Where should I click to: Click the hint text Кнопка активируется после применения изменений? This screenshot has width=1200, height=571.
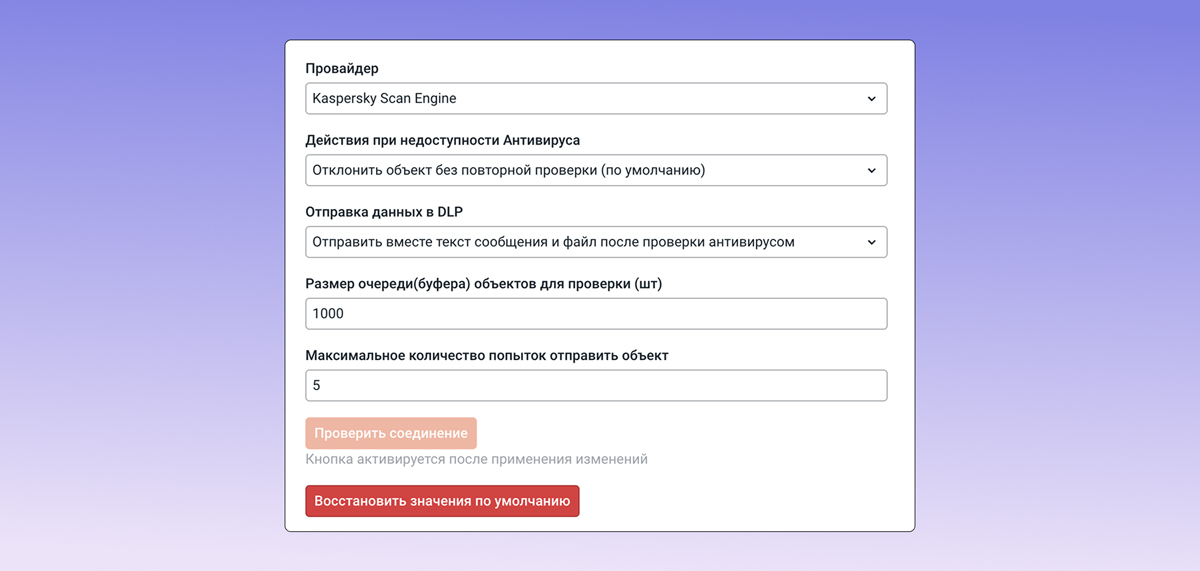click(476, 459)
